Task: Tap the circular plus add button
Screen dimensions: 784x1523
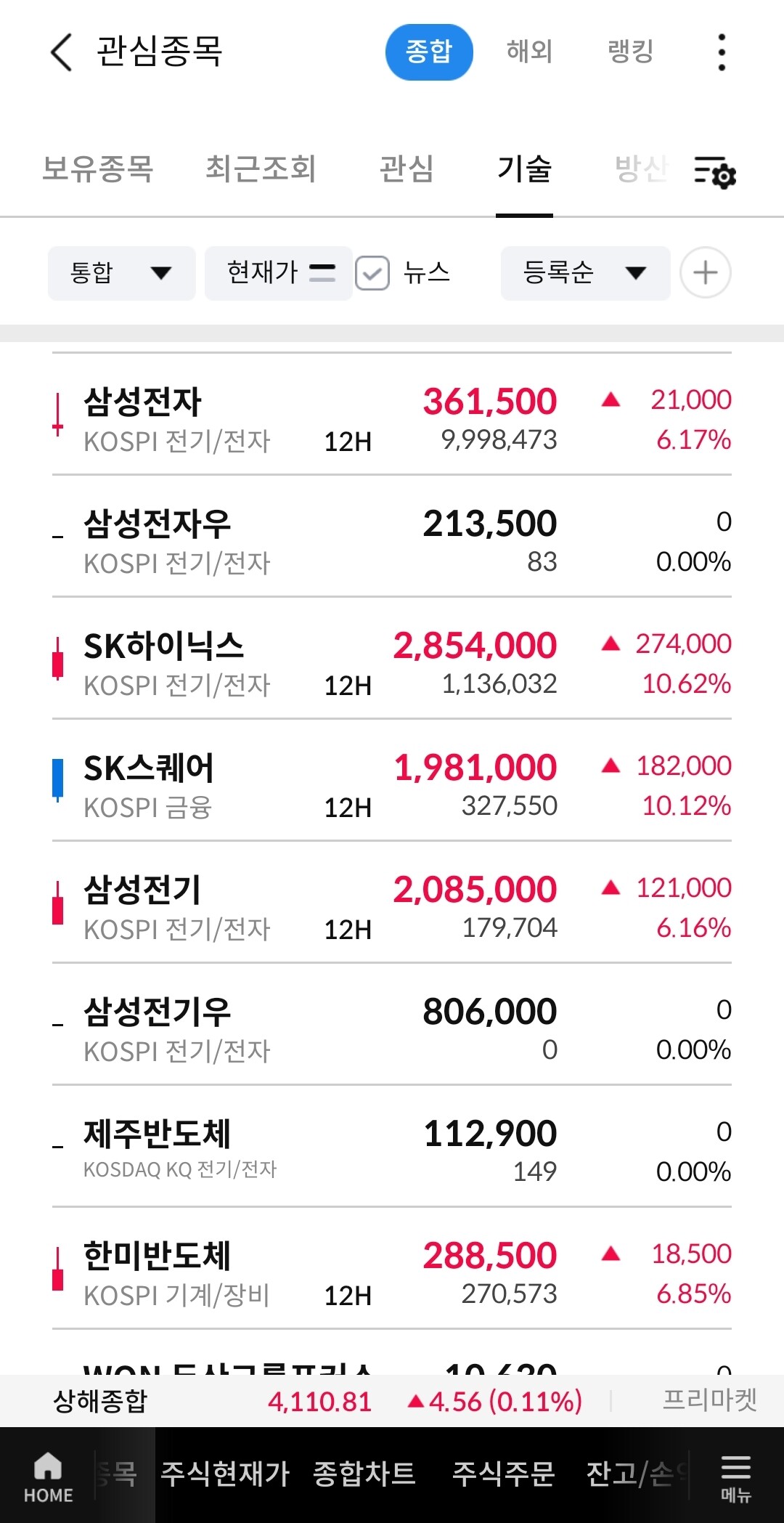Action: 705,273
